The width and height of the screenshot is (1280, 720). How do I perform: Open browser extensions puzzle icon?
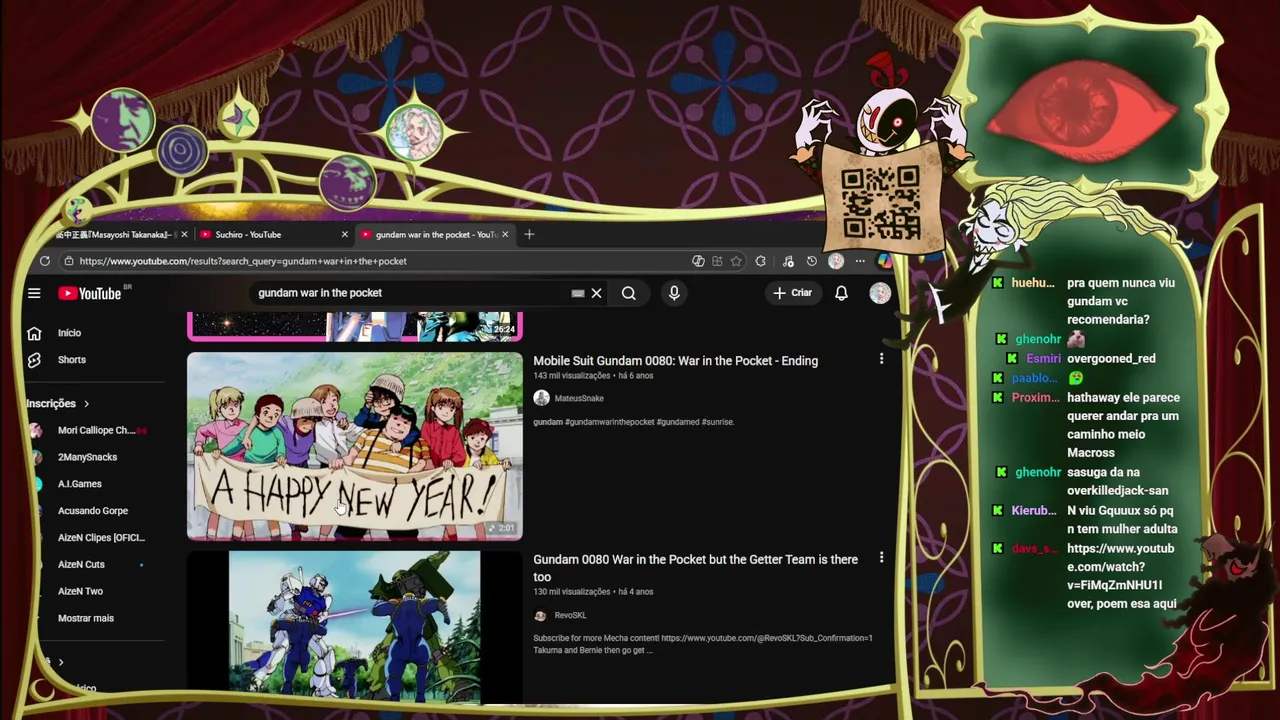click(761, 261)
